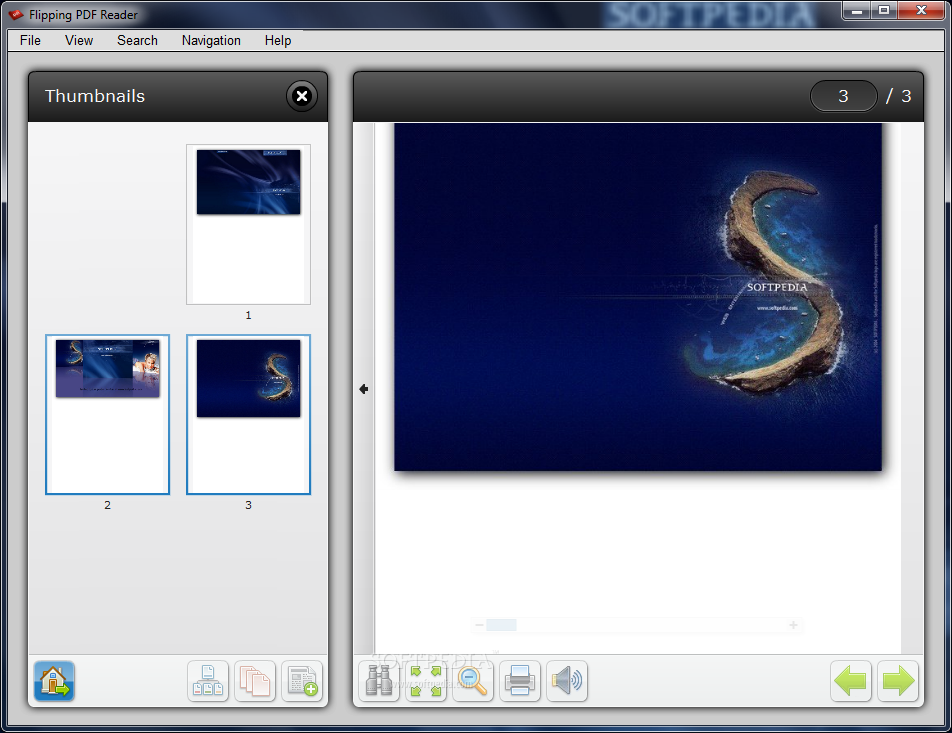Toggle sound with the speaker icon
Image resolution: width=952 pixels, height=733 pixels.
pos(566,681)
